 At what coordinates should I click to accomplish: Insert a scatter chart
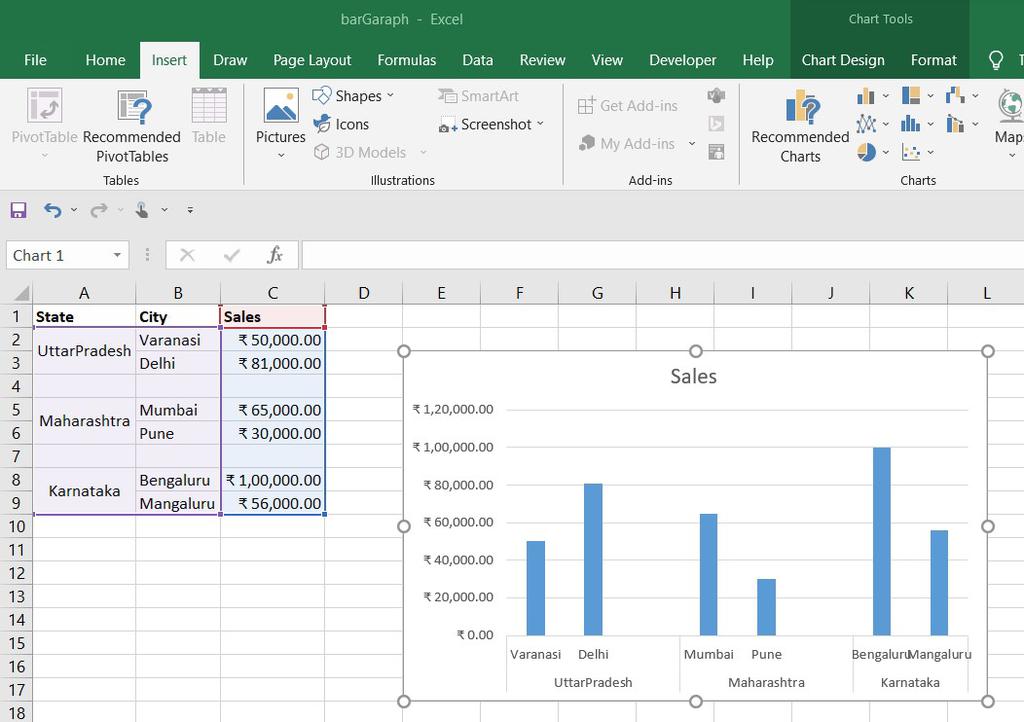[910, 151]
